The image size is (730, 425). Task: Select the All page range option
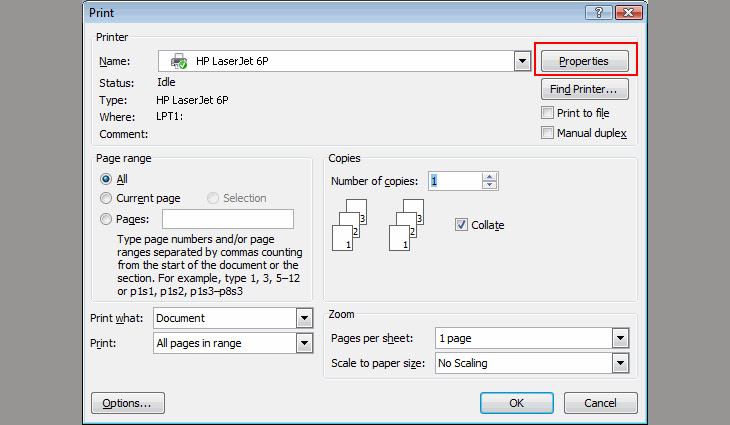coord(106,179)
